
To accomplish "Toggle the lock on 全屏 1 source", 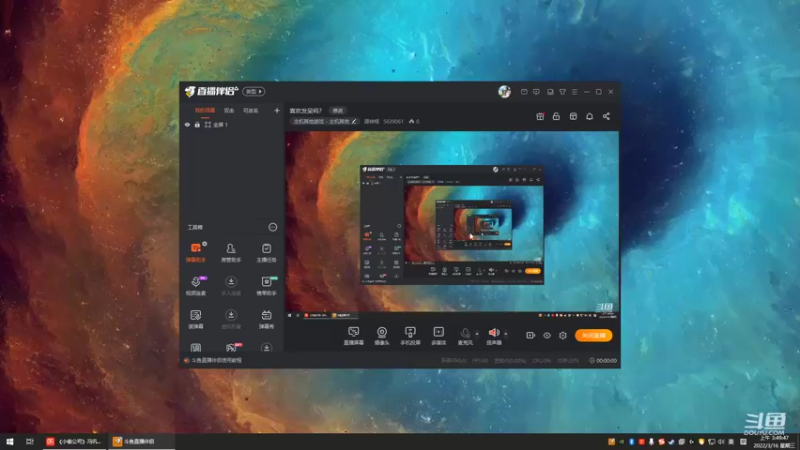I will tap(197, 124).
